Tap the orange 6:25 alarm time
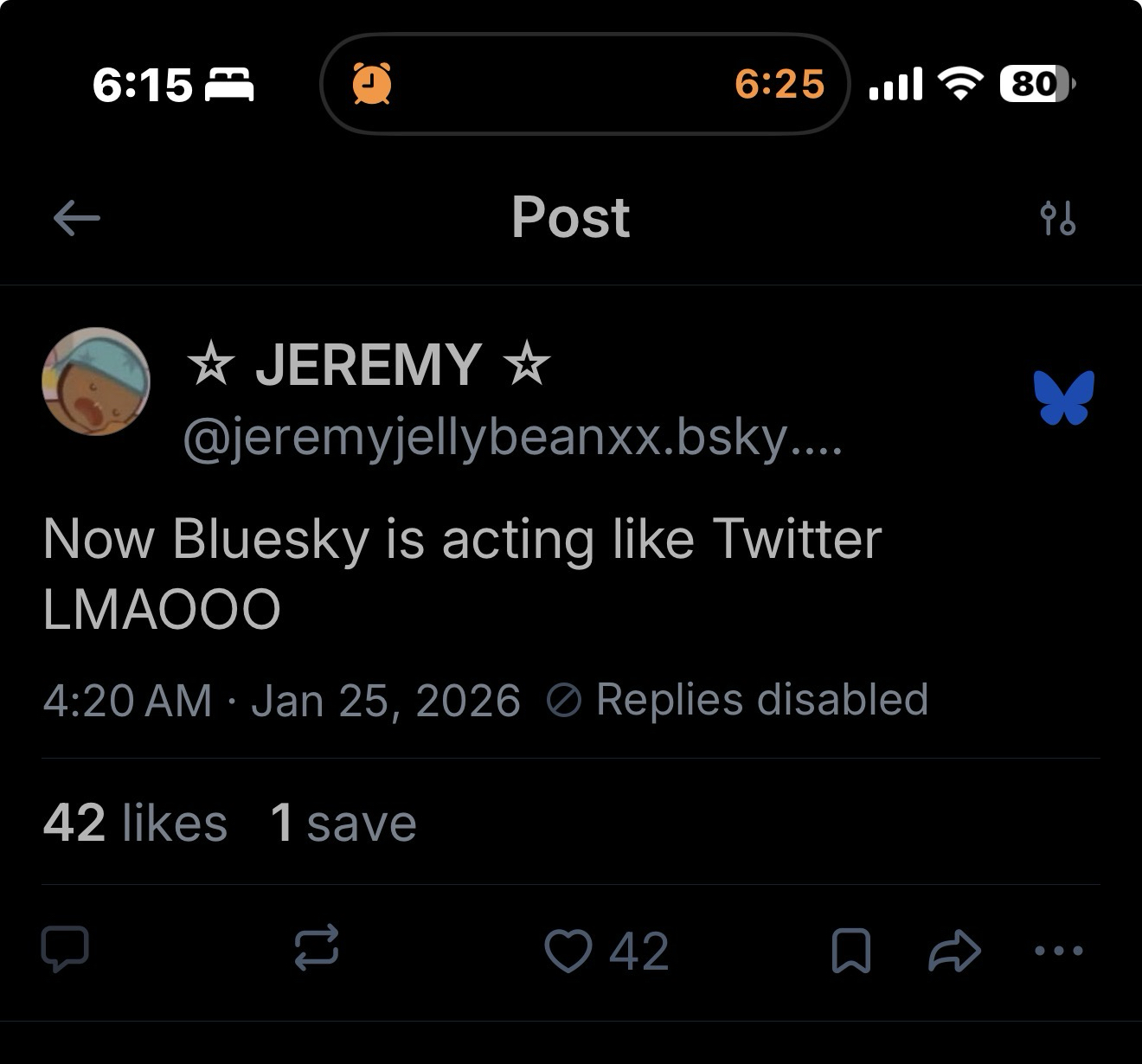Screen dimensions: 1142x1064 pos(780,84)
